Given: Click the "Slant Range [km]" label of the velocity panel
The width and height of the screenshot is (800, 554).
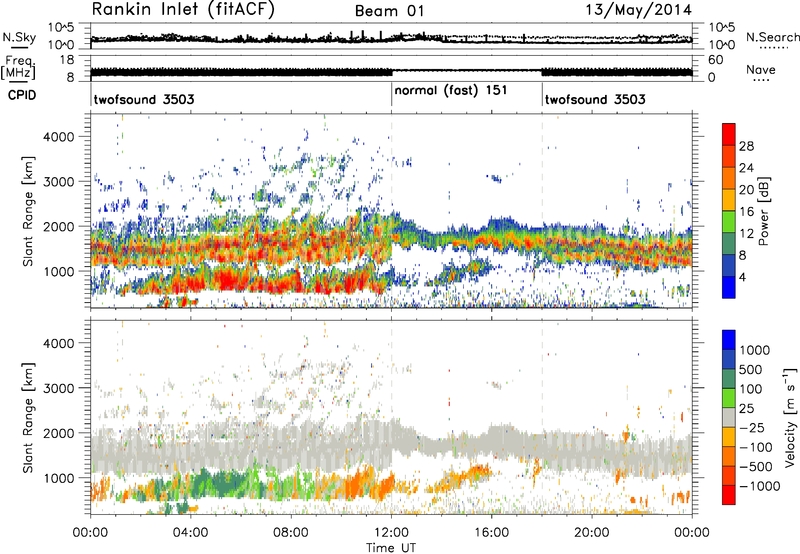Looking at the screenshot, I should pyautogui.click(x=28, y=418).
